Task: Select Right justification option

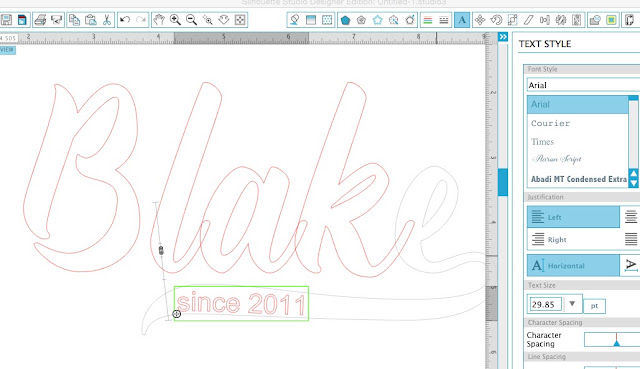Action: (x=573, y=239)
